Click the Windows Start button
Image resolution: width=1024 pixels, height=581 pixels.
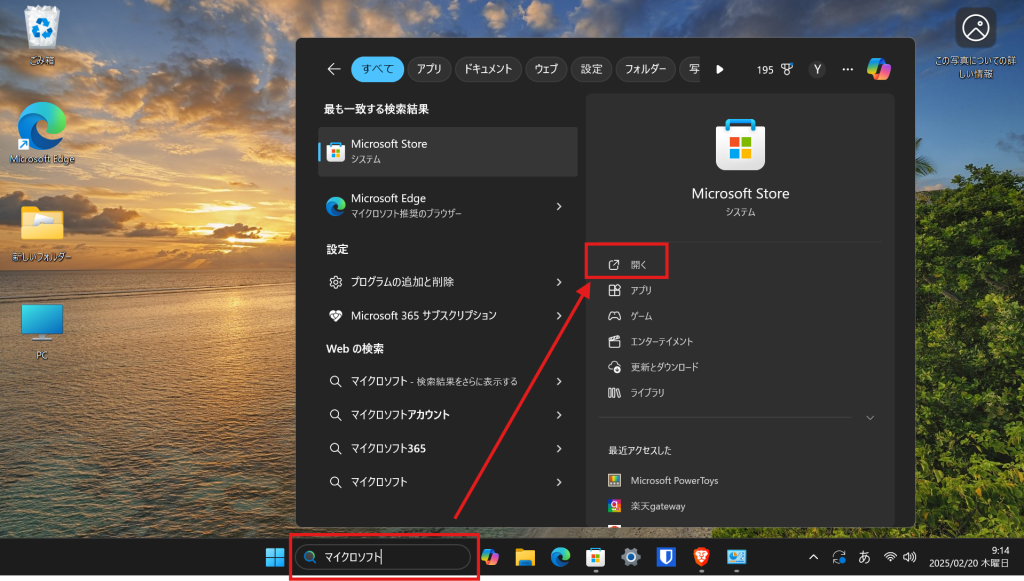point(275,557)
